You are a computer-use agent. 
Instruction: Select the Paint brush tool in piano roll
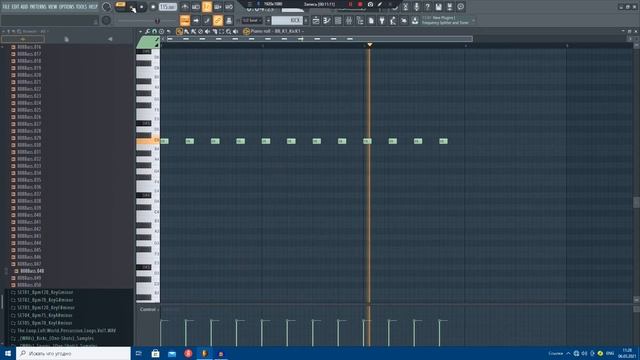pos(187,31)
